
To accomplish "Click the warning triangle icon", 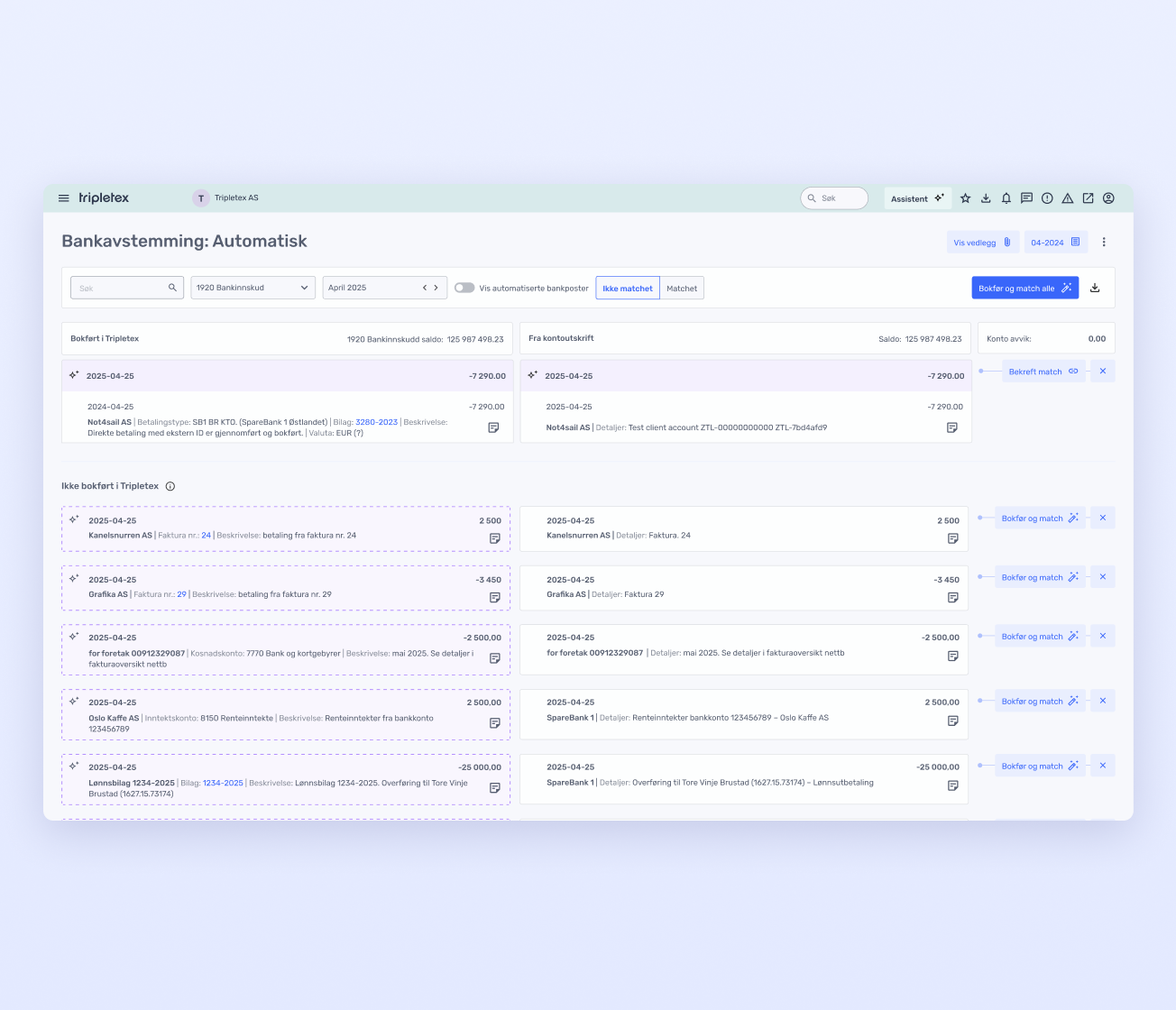I will (x=1068, y=198).
